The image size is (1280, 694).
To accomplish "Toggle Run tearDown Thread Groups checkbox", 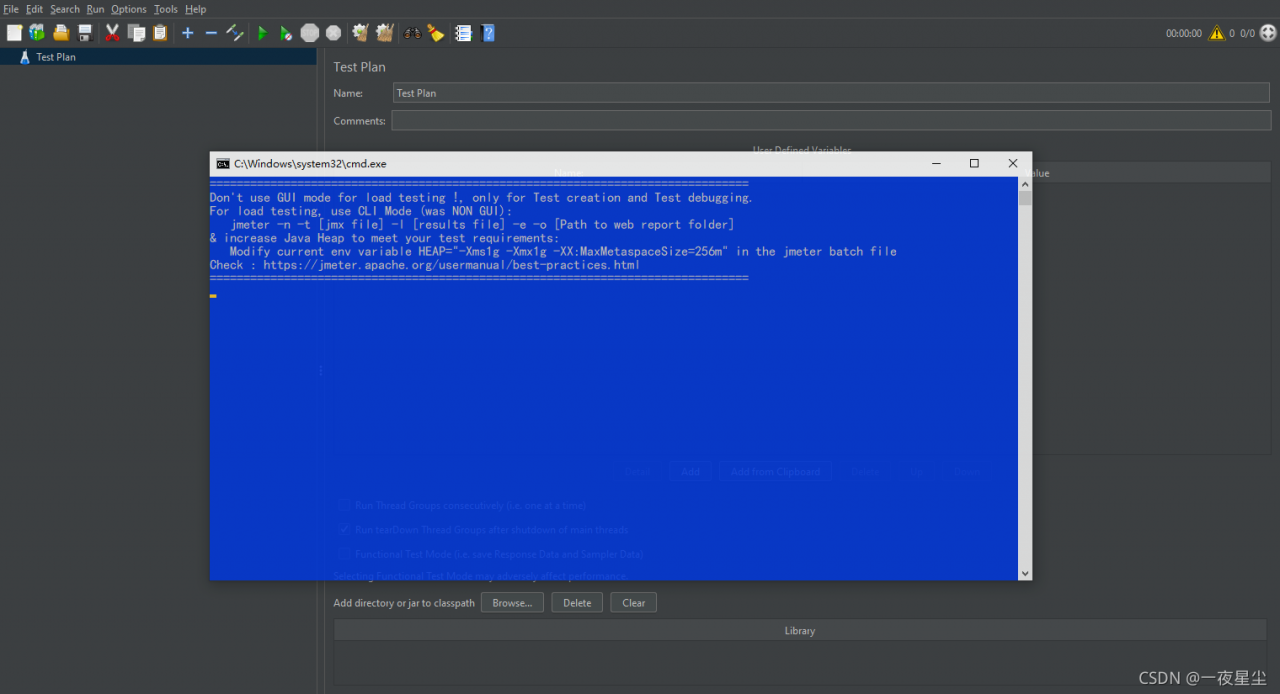I will pos(344,530).
